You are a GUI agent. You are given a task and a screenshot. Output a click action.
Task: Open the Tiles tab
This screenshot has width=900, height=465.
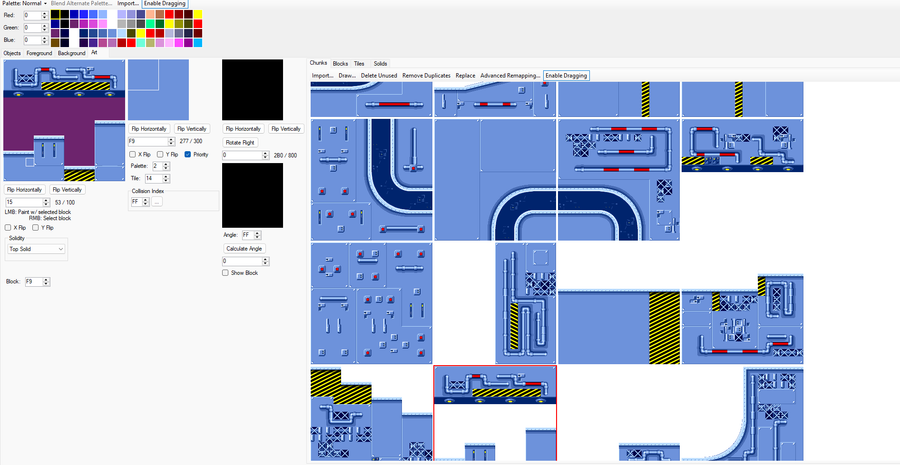pyautogui.click(x=359, y=63)
